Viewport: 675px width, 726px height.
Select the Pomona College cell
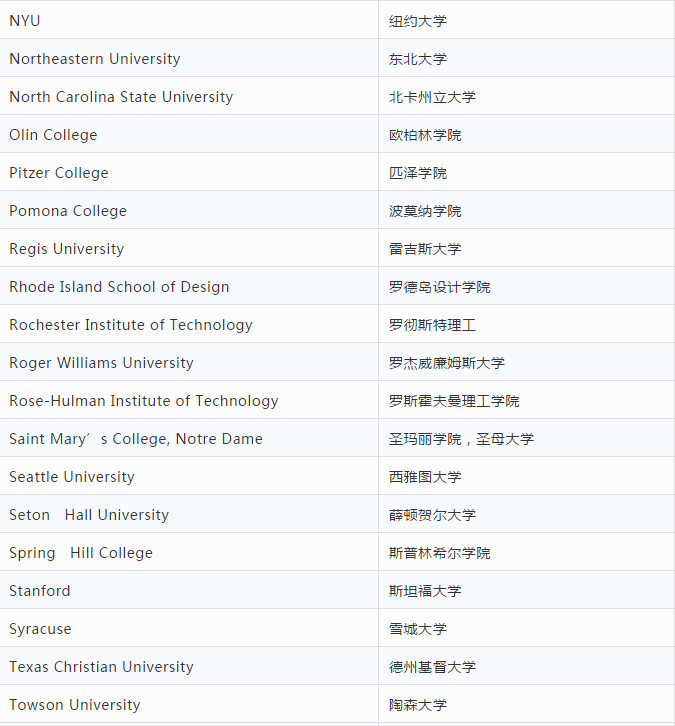click(68, 211)
